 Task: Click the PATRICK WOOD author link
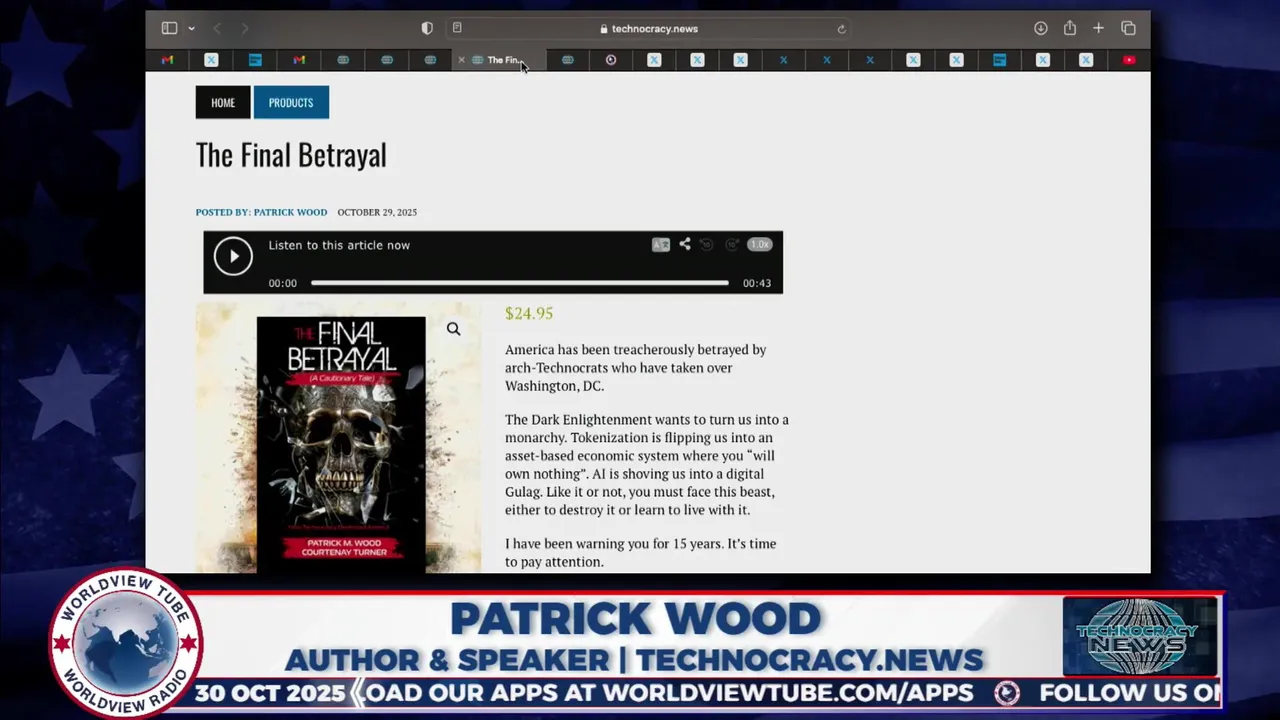pos(290,212)
